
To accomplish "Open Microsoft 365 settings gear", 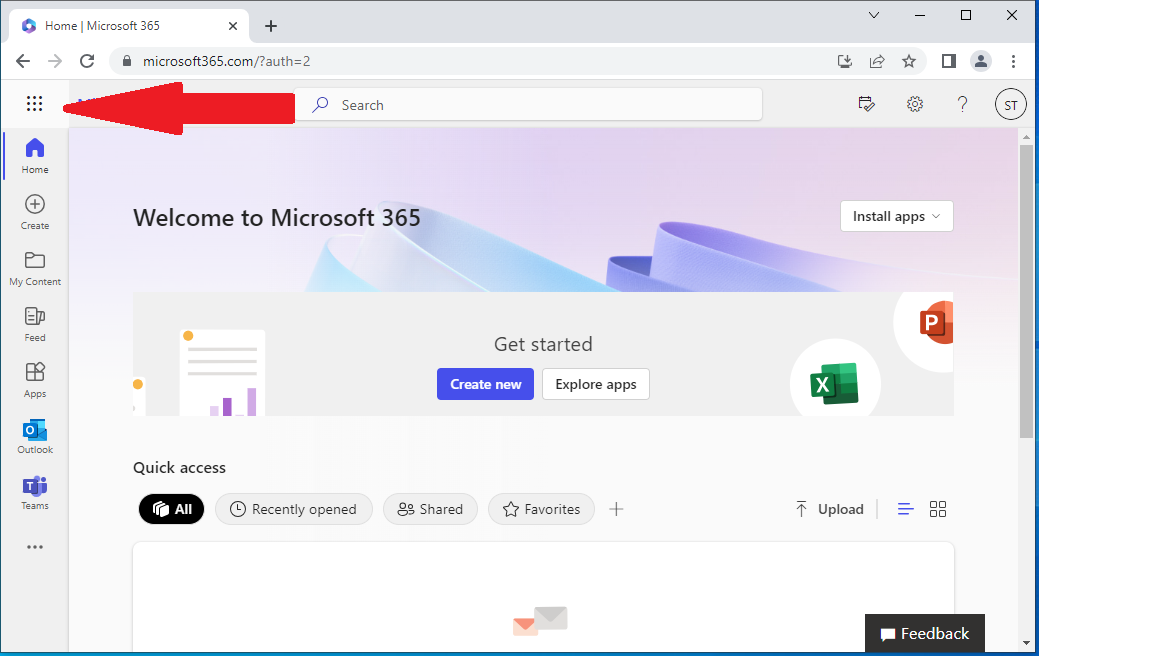I will pos(915,104).
